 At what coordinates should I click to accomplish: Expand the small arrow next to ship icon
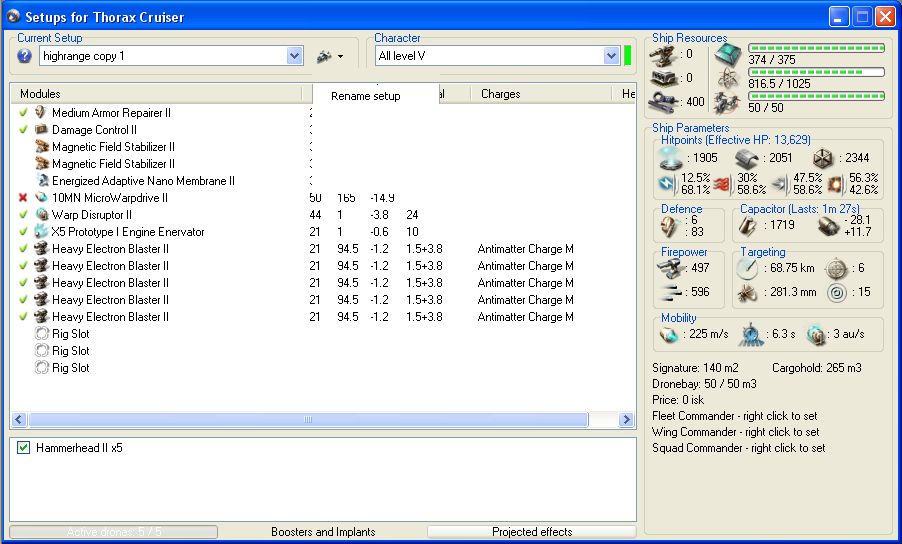point(341,56)
